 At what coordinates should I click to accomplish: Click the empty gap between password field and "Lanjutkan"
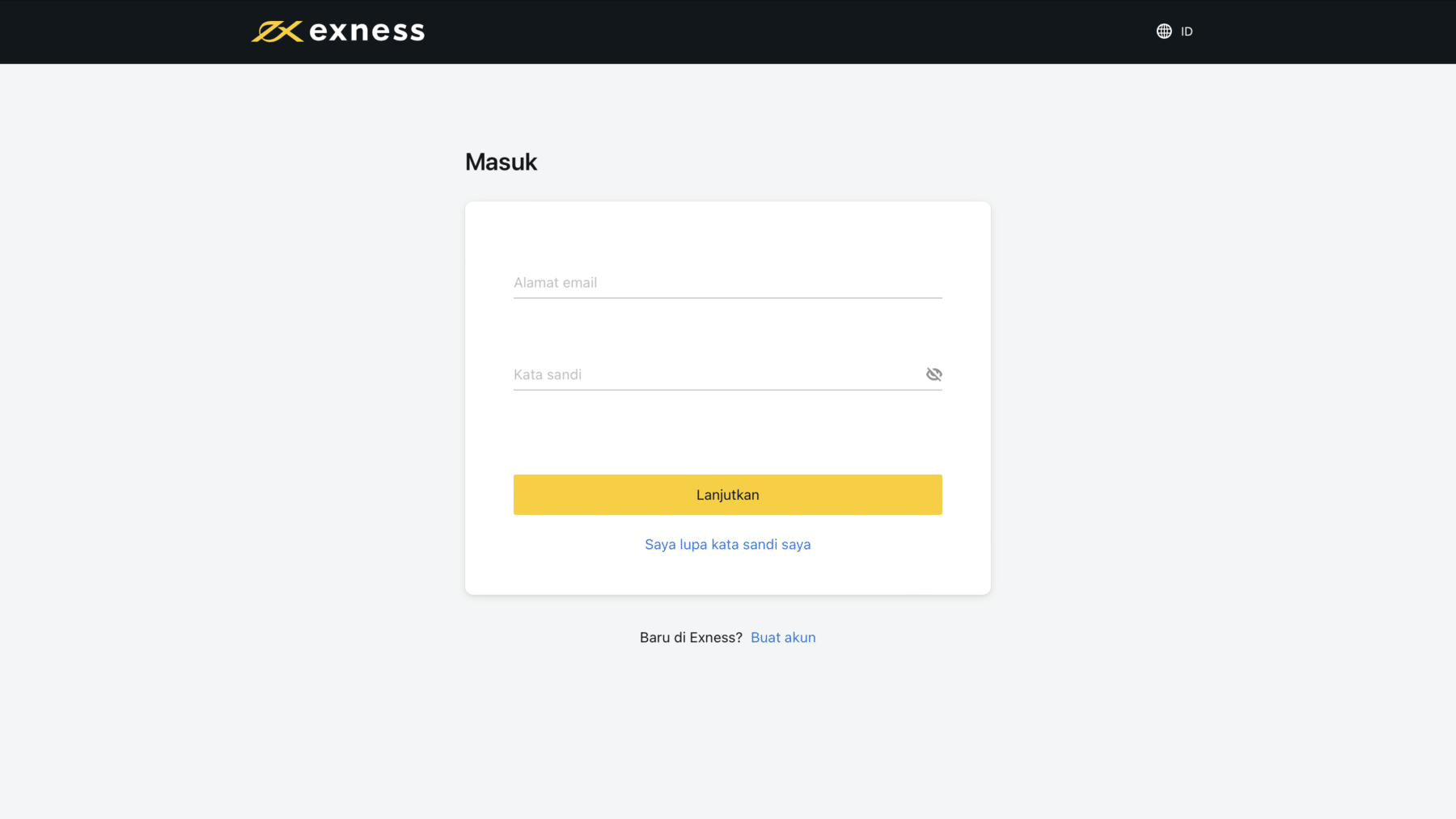pos(727,433)
